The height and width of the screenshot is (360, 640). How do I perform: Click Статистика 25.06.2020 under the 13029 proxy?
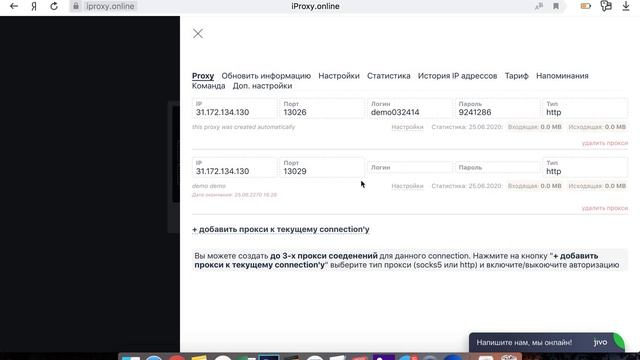tap(467, 186)
